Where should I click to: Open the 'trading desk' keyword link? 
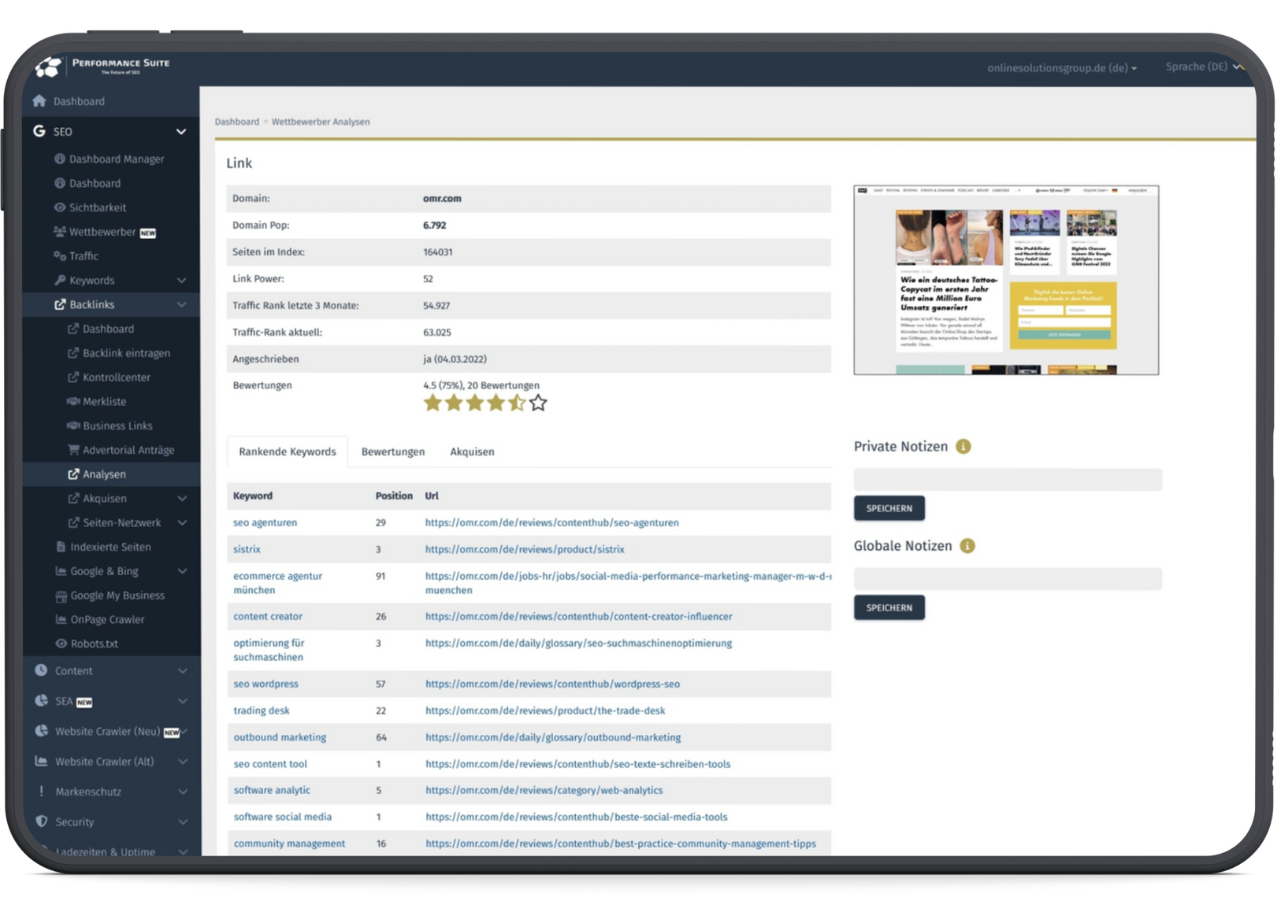pos(262,711)
